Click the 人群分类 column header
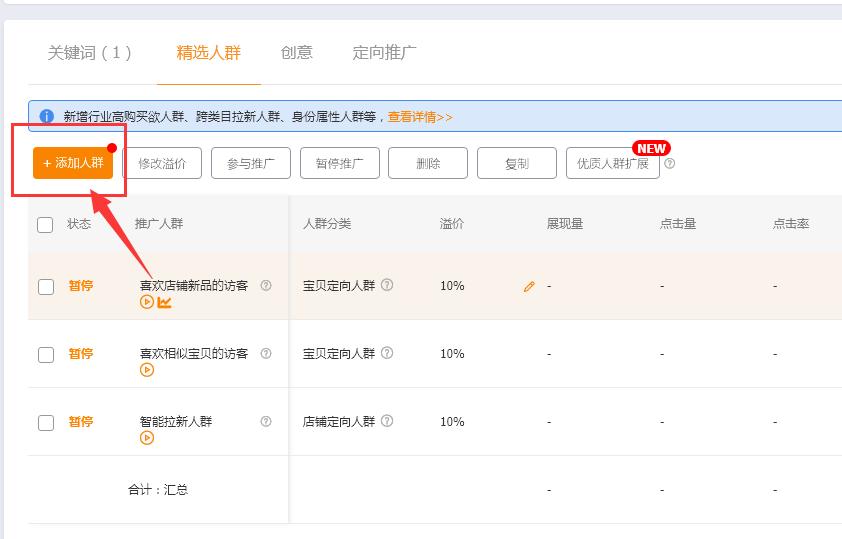Viewport: 842px width, 539px height. (x=327, y=224)
